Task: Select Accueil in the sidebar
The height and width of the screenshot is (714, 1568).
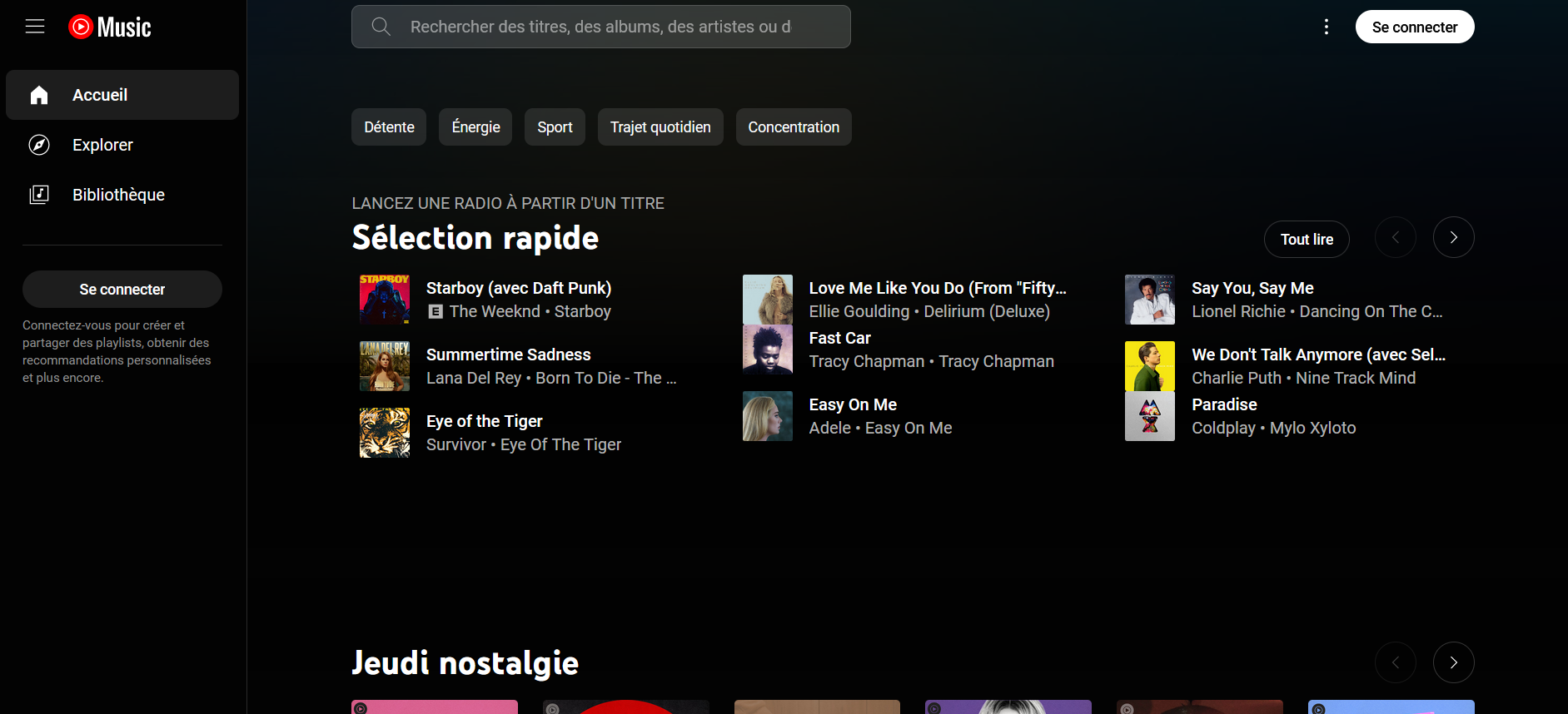Action: pyautogui.click(x=100, y=95)
